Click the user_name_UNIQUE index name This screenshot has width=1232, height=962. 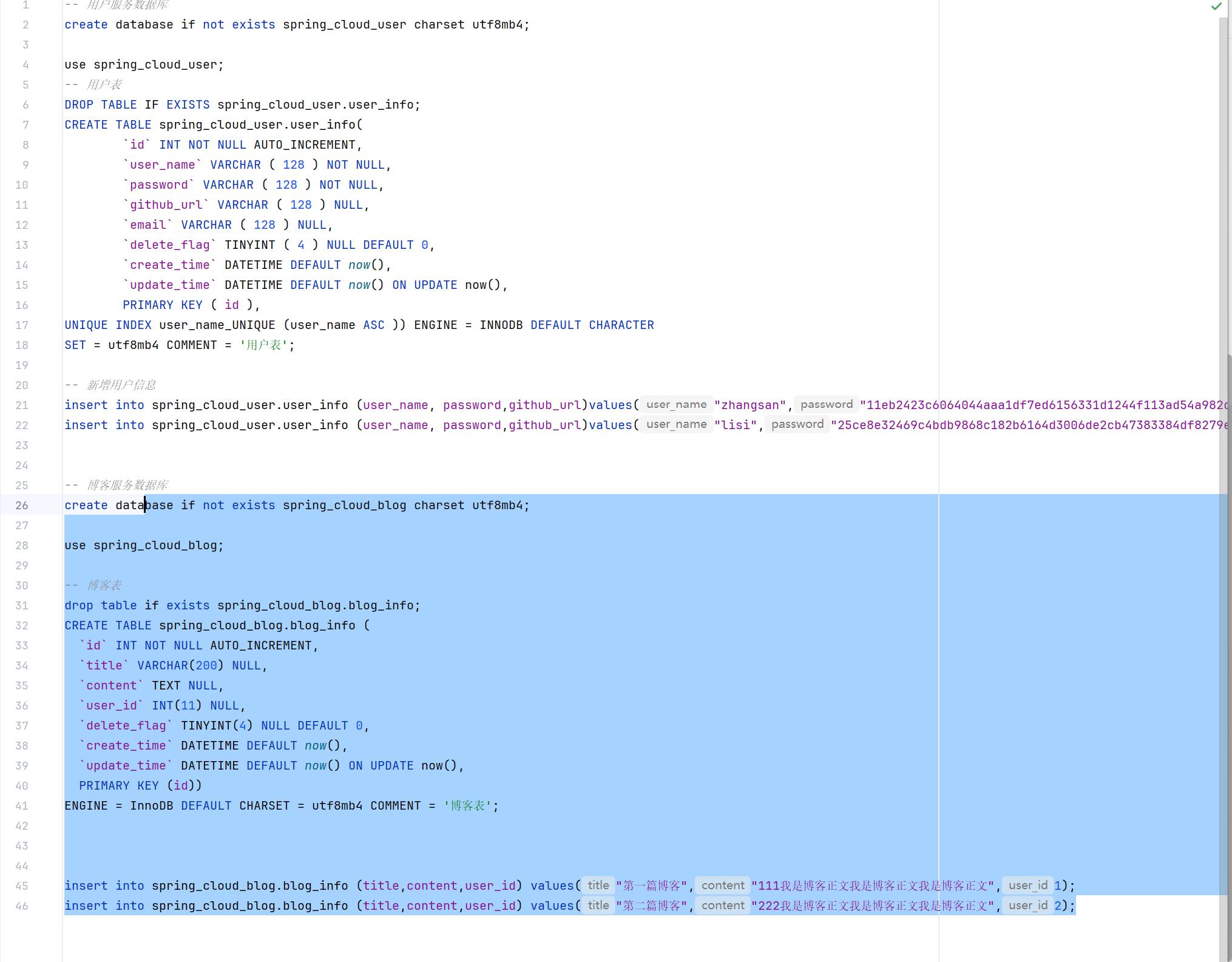217,325
